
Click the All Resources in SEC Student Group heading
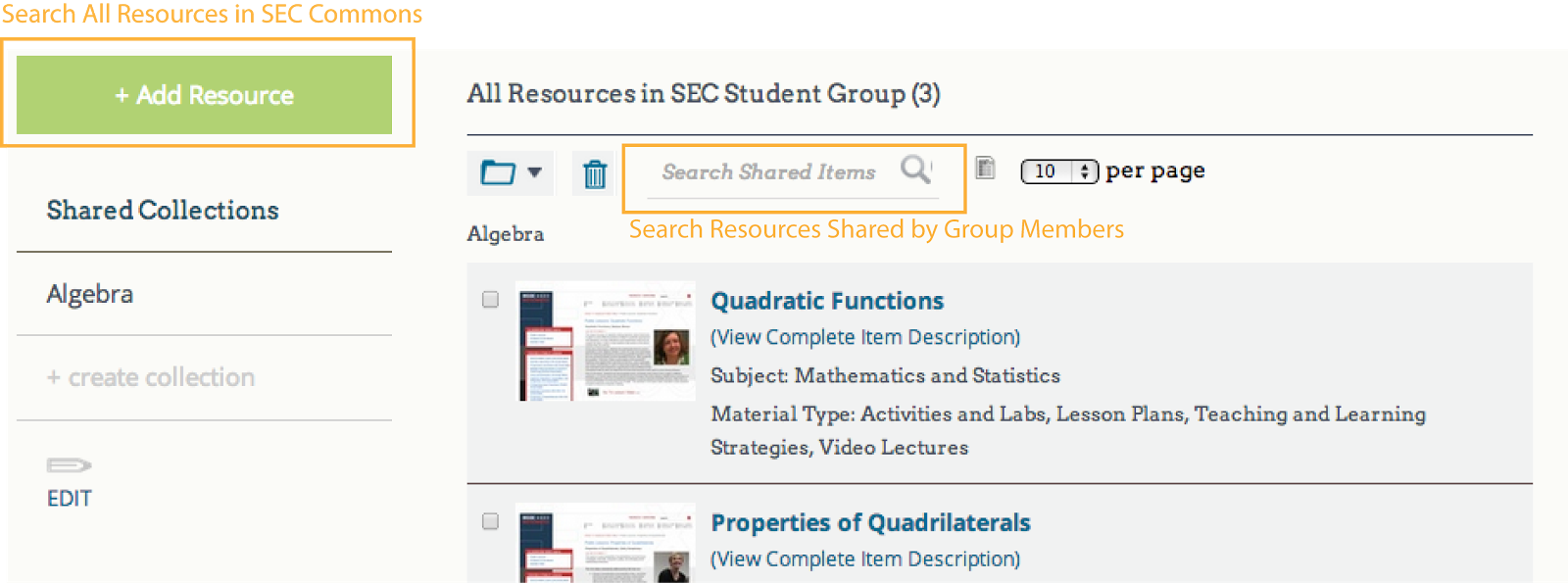pos(704,94)
